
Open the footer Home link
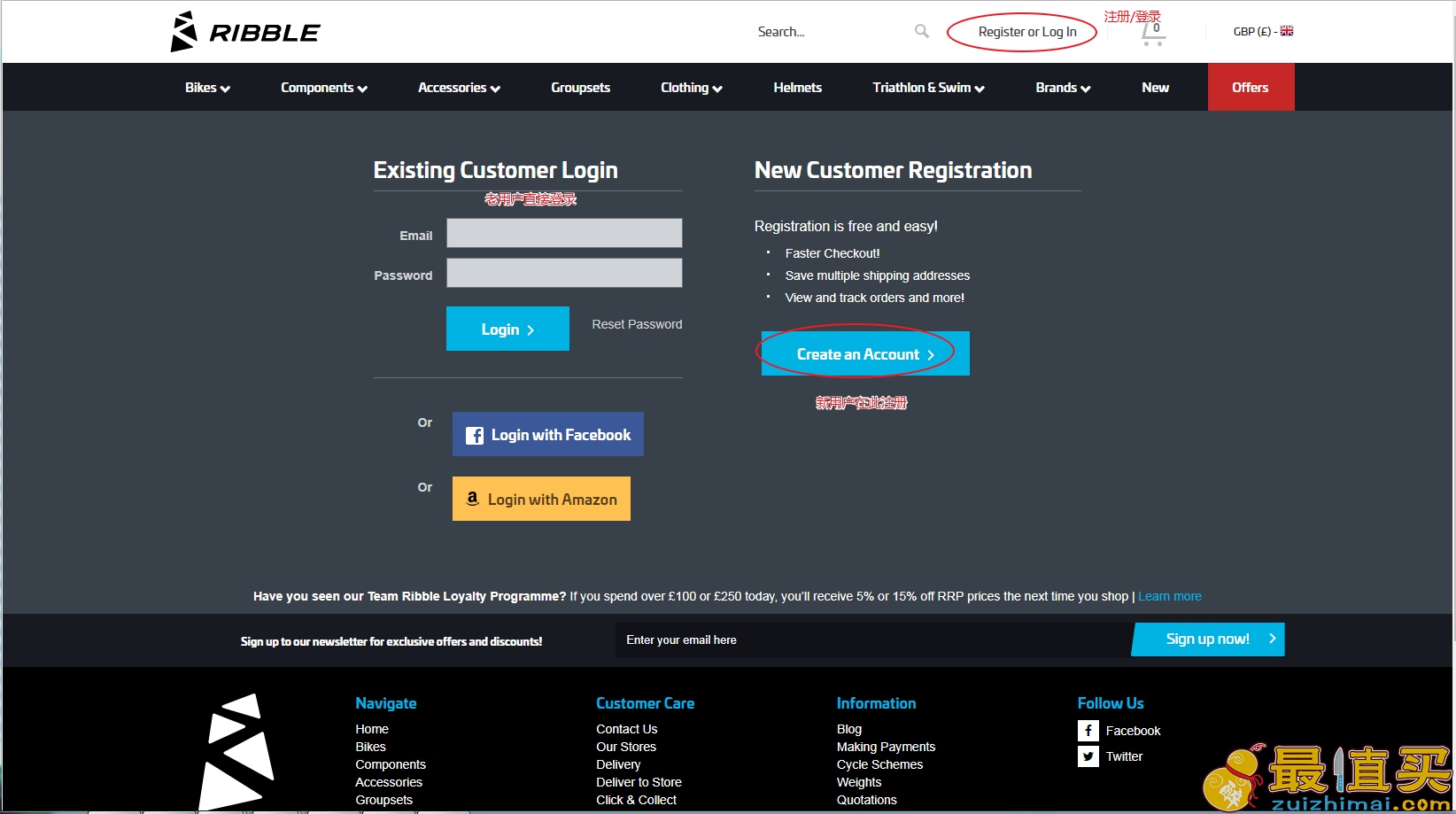click(x=372, y=729)
